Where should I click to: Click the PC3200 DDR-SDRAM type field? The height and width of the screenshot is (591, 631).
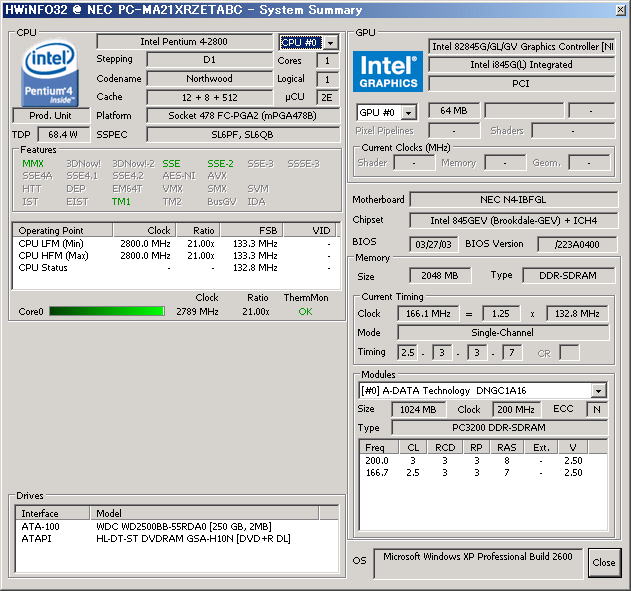[x=499, y=428]
